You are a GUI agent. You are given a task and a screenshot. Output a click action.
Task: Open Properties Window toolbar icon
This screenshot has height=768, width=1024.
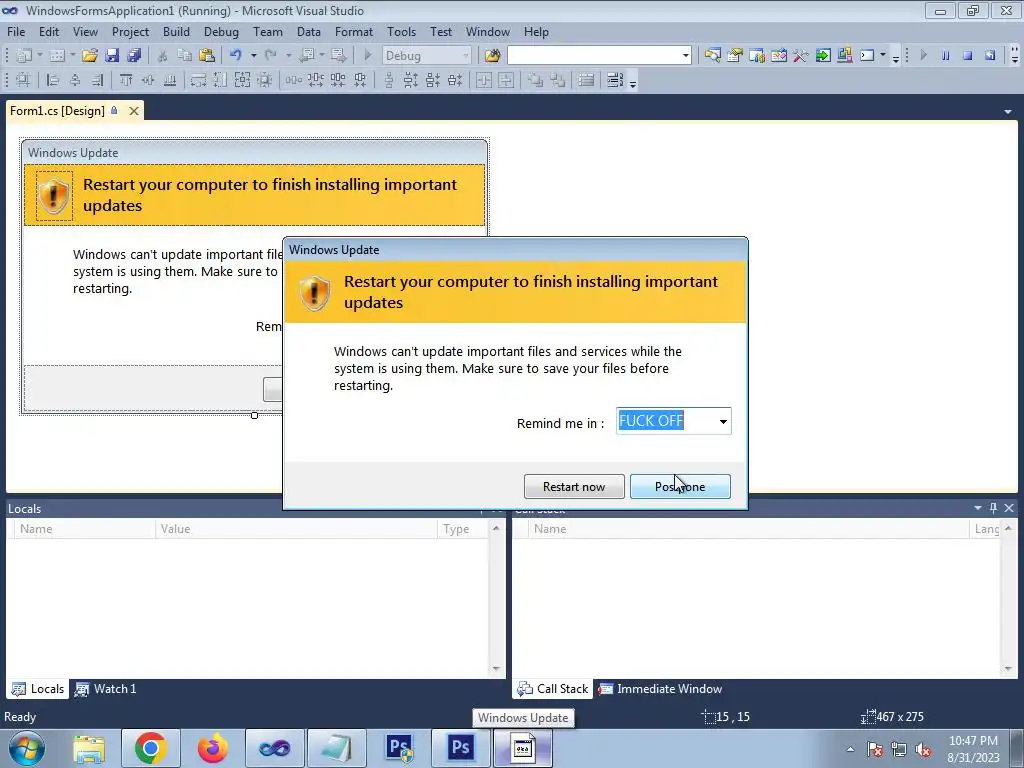click(x=735, y=56)
